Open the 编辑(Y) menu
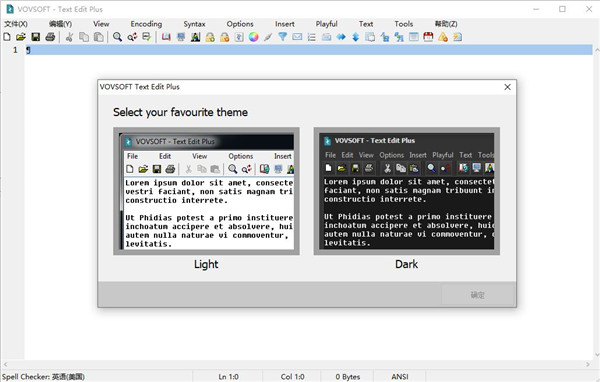Screen dimensions: 600x382 pos(60,24)
